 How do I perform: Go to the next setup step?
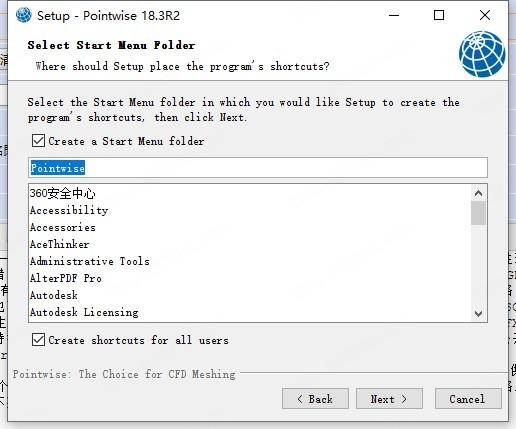389,398
